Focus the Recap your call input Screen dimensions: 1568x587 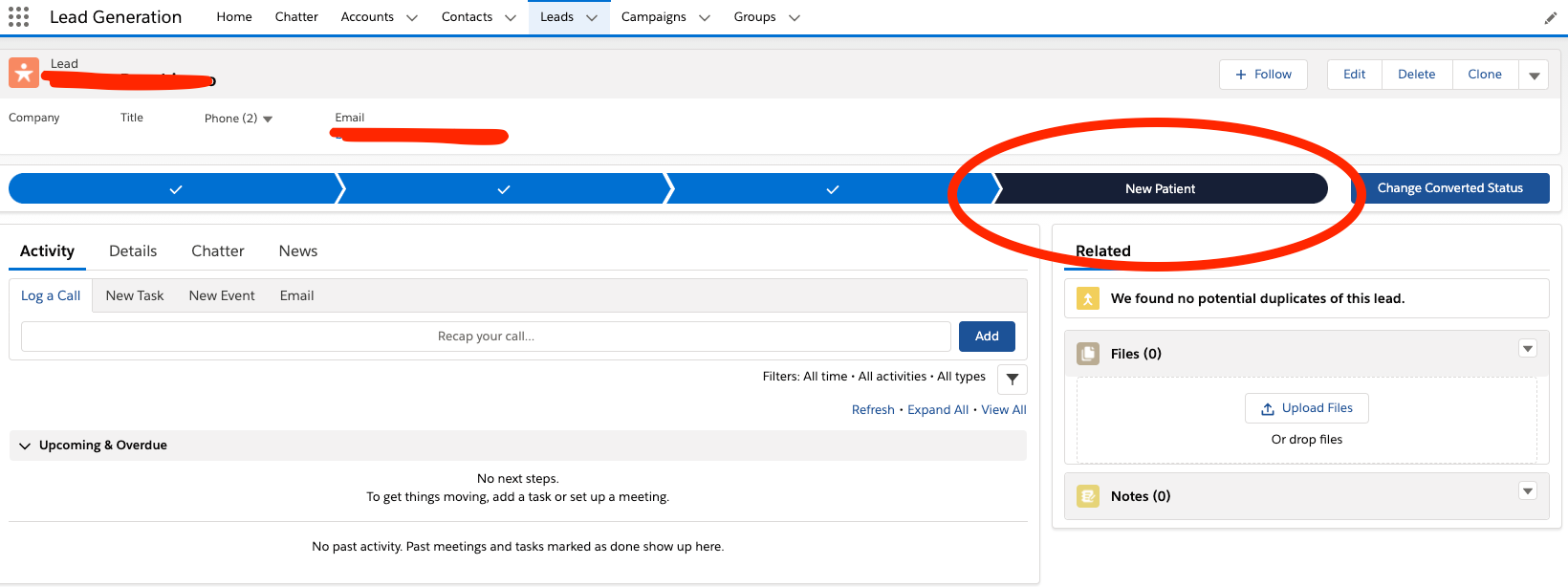(486, 337)
